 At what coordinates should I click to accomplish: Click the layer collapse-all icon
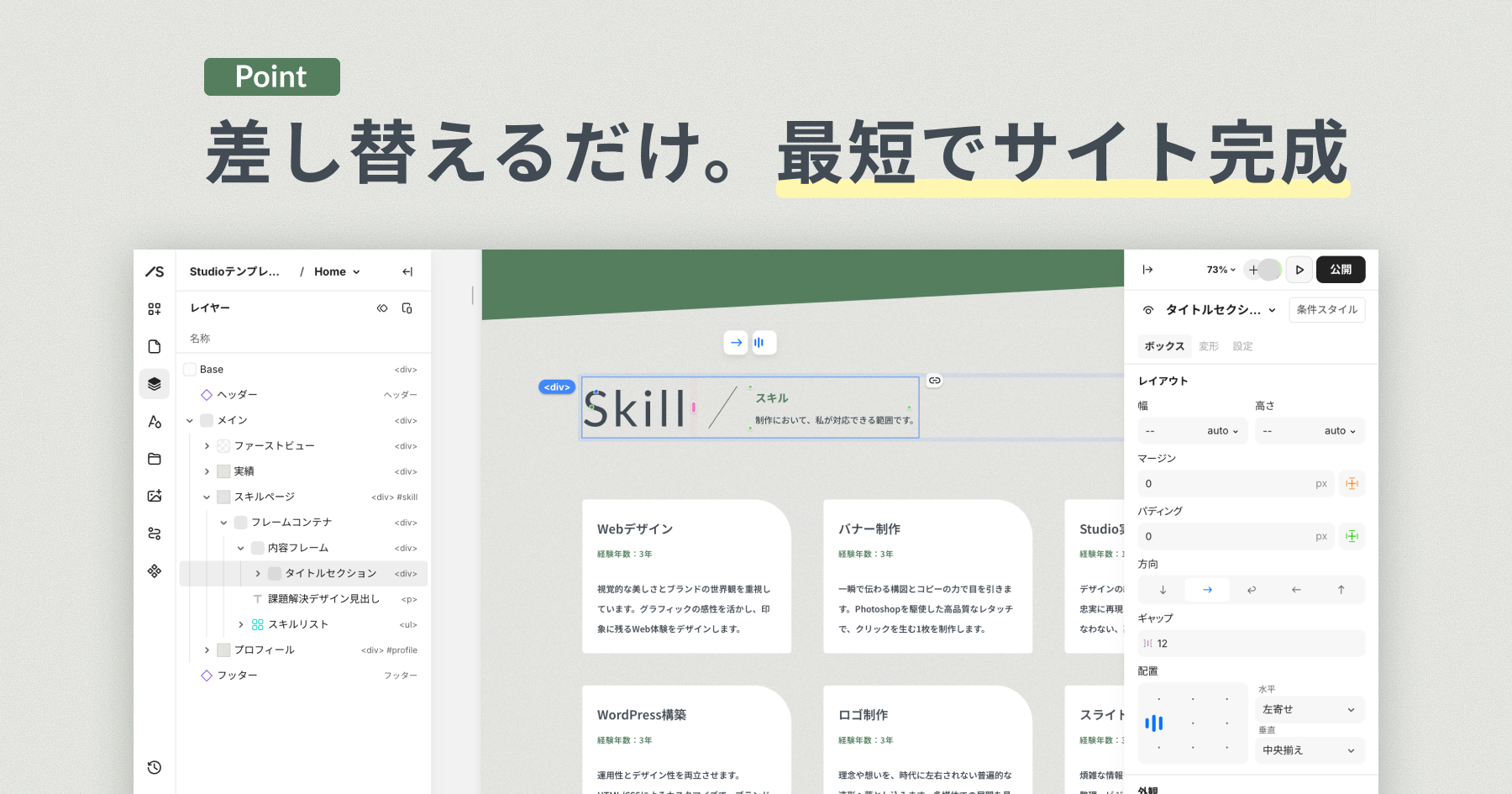click(382, 308)
